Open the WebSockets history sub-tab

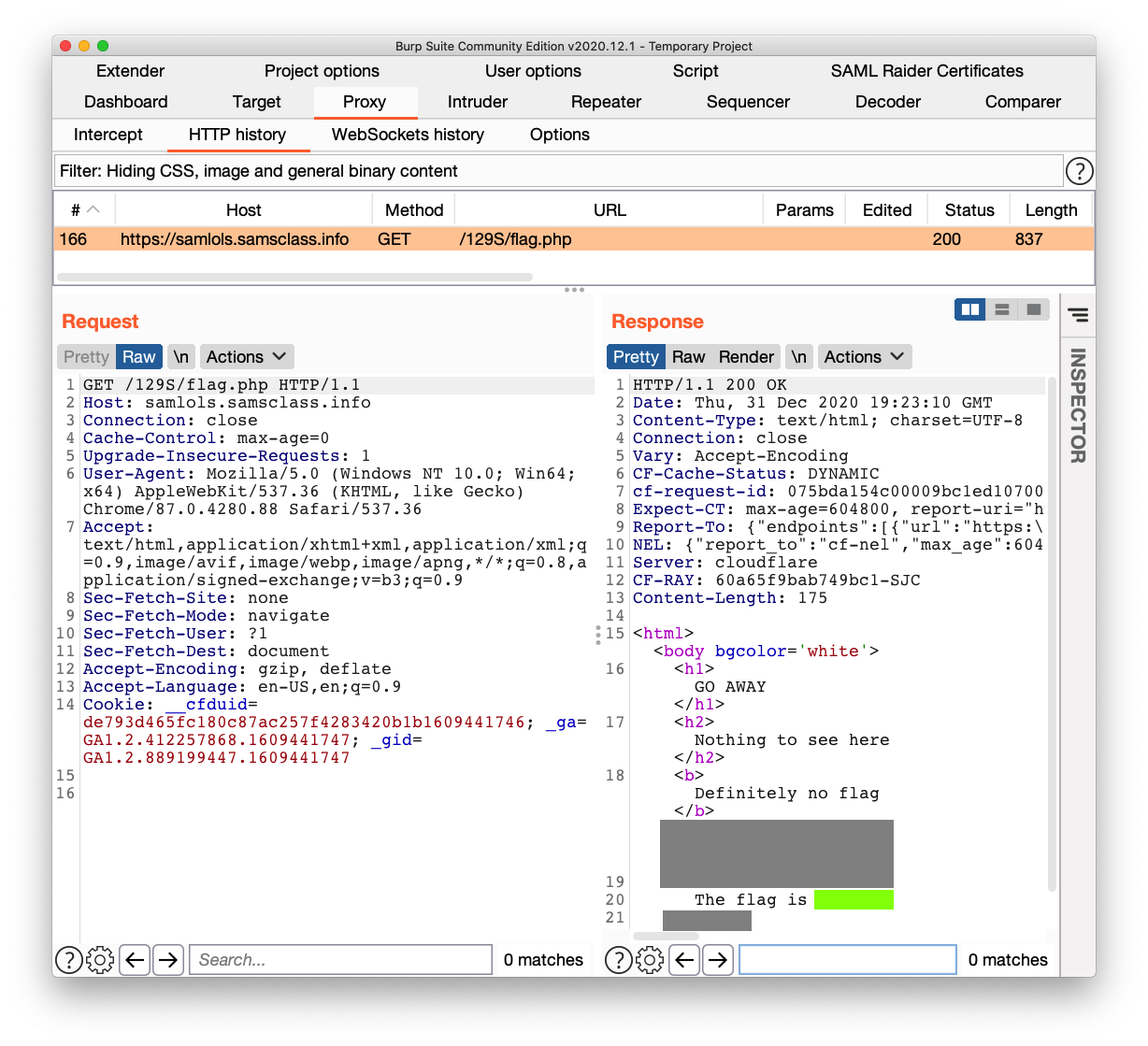click(408, 135)
